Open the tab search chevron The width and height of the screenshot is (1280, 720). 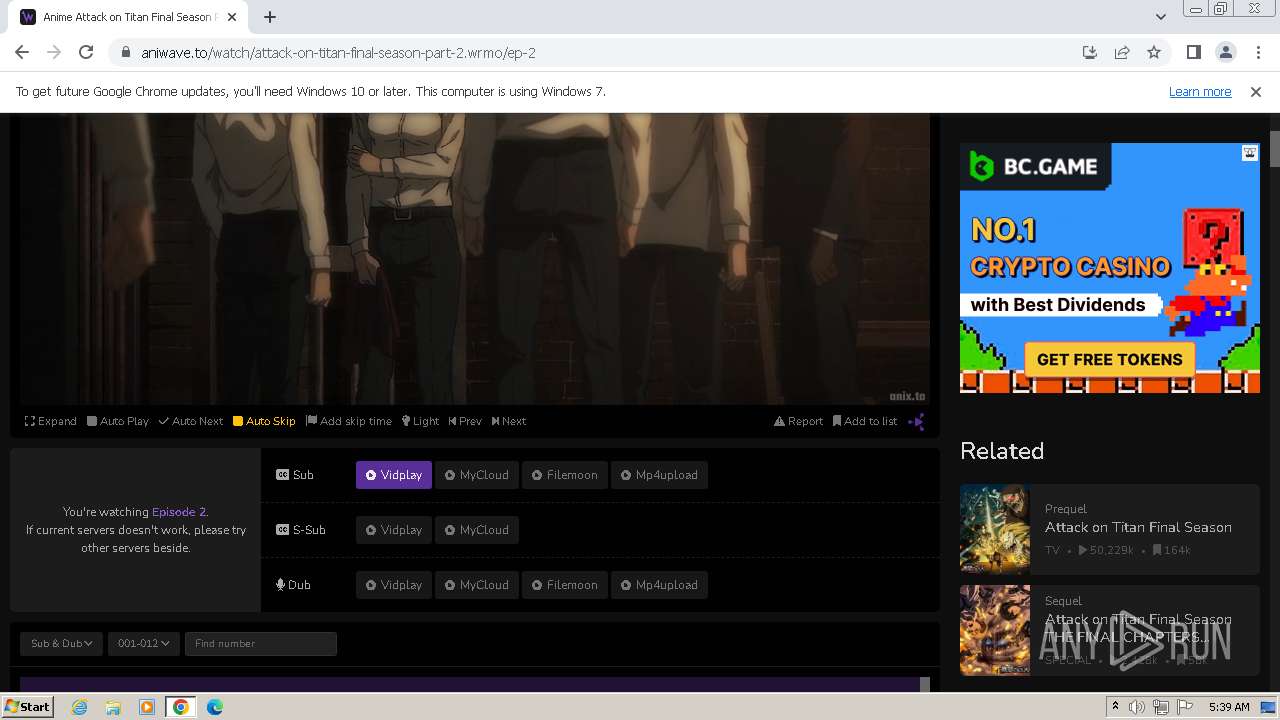pos(1160,17)
